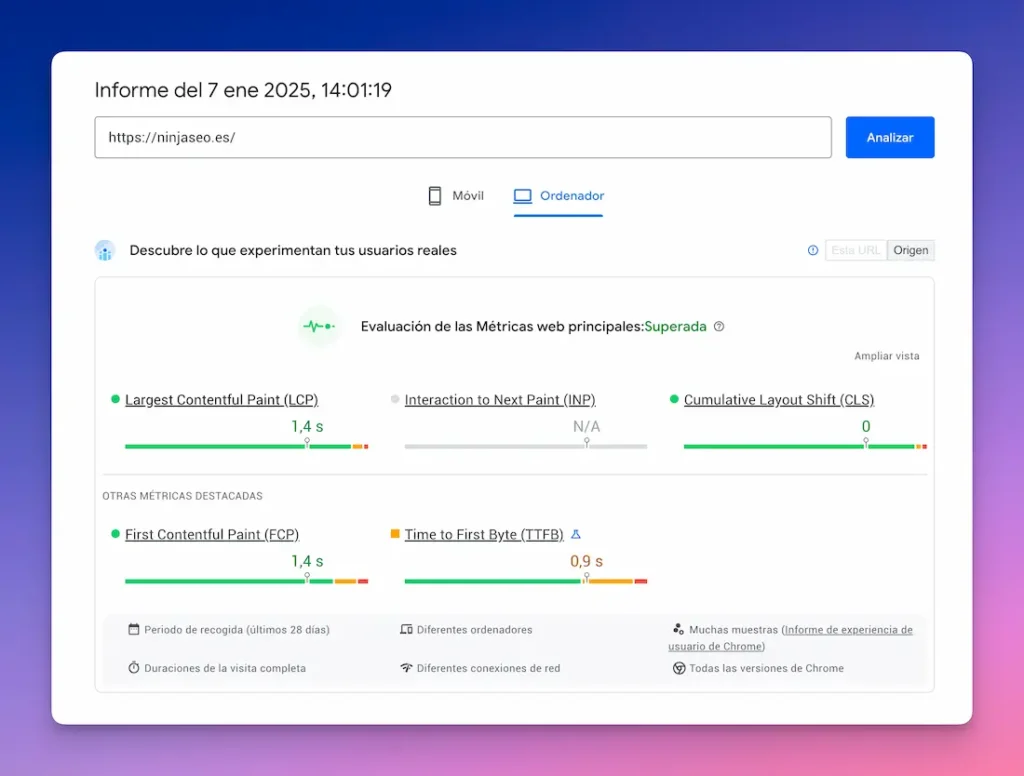Switch to the Esta URL option
The width and height of the screenshot is (1024, 776).
point(855,250)
